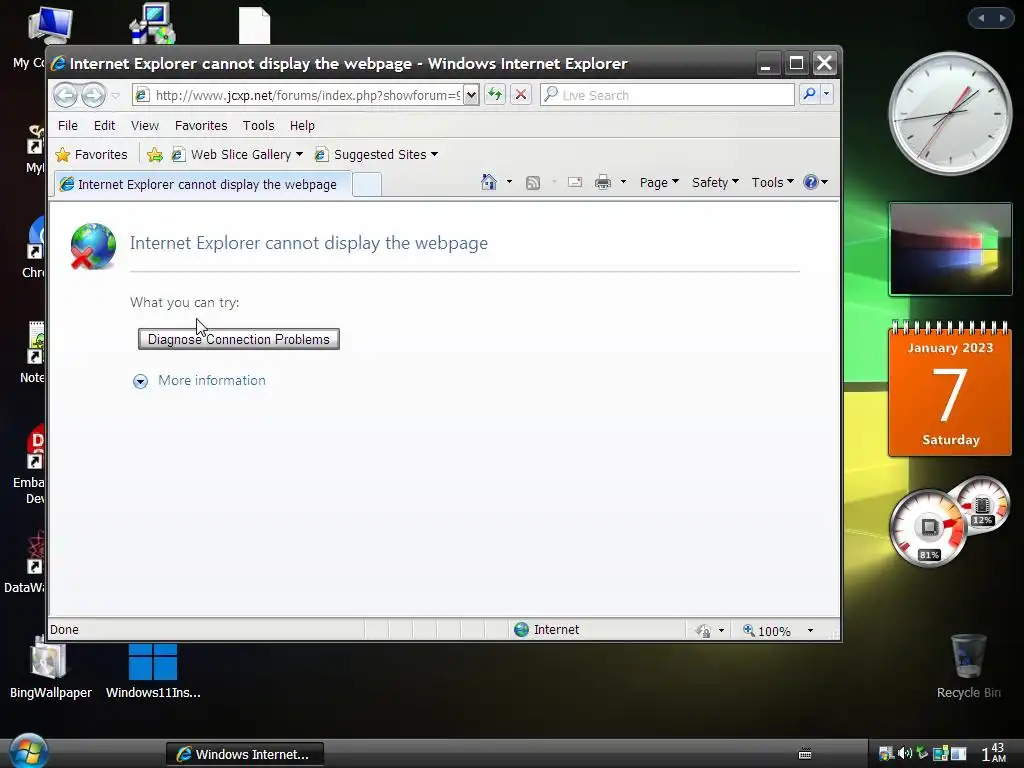Open the File menu
This screenshot has width=1024, height=768.
point(68,125)
